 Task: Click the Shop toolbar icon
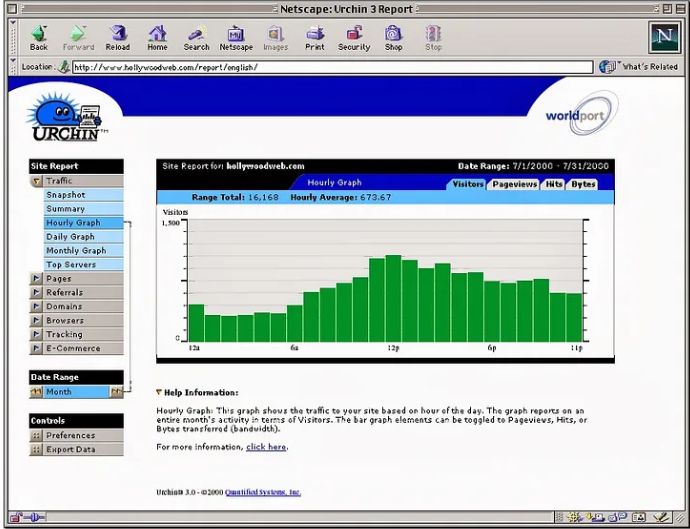point(394,35)
